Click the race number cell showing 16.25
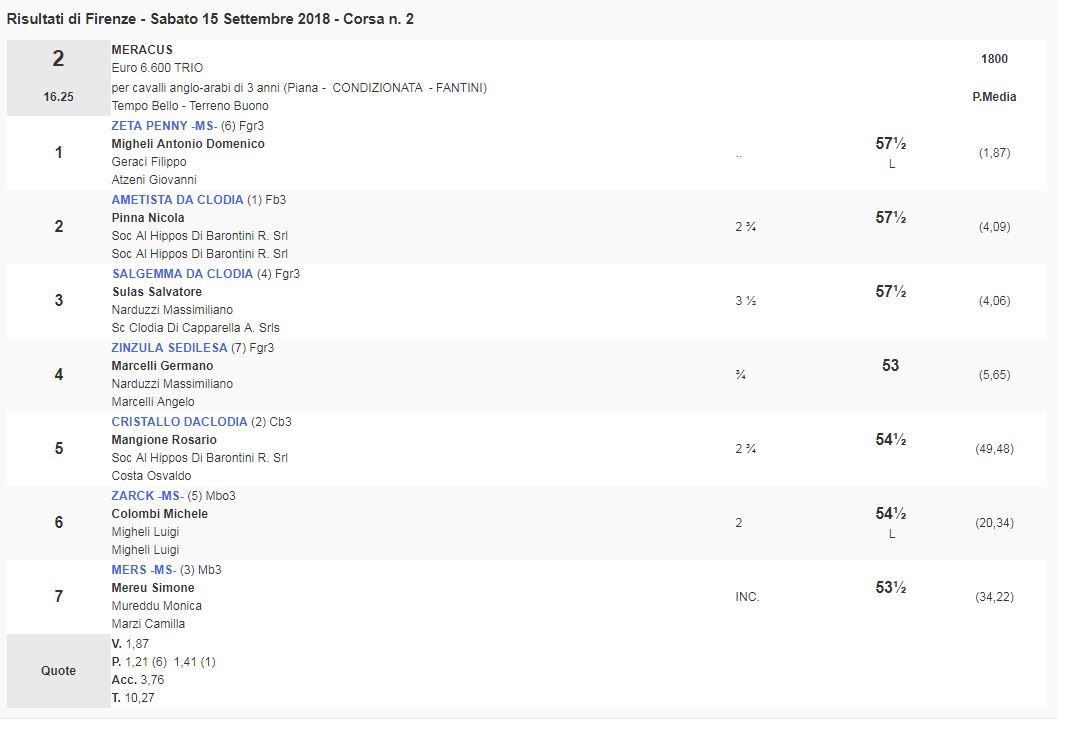 (x=58, y=97)
